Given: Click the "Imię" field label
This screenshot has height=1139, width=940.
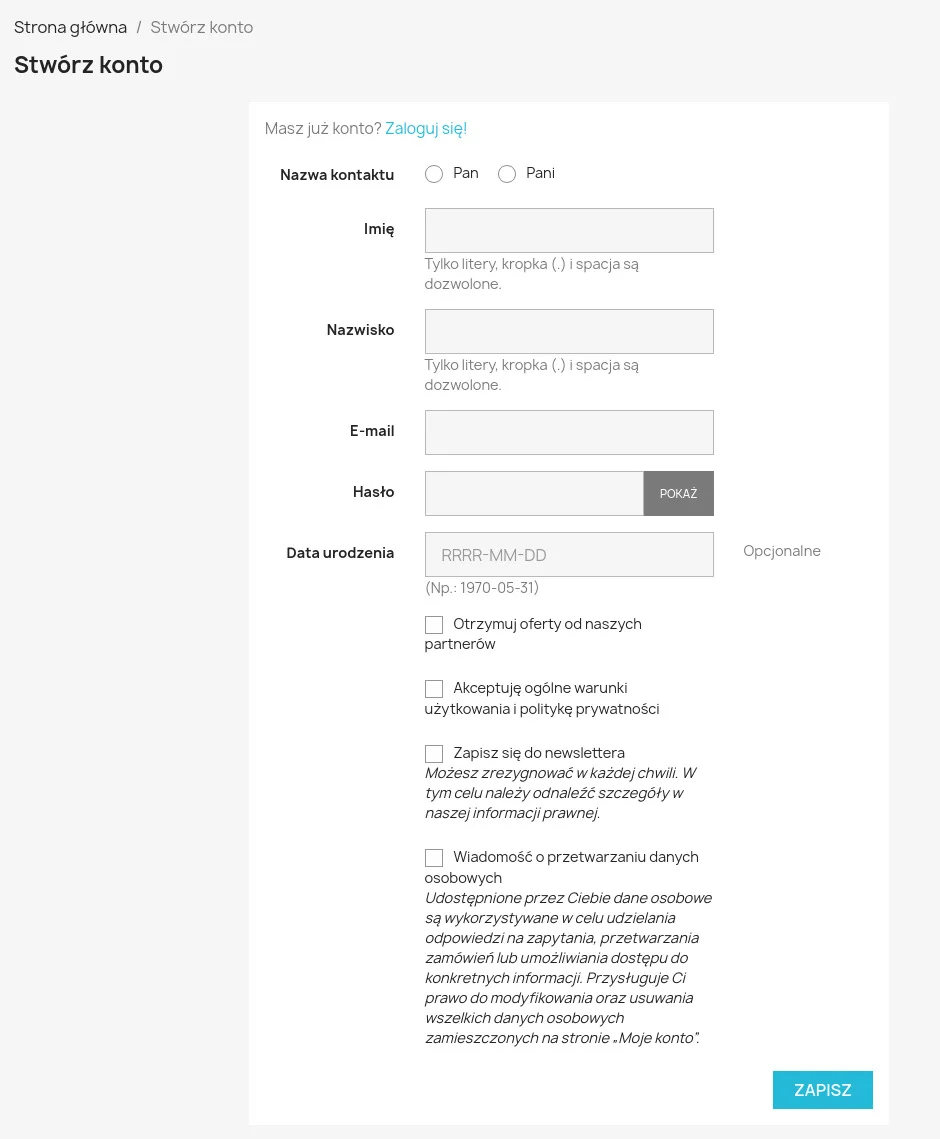Looking at the screenshot, I should tap(379, 229).
